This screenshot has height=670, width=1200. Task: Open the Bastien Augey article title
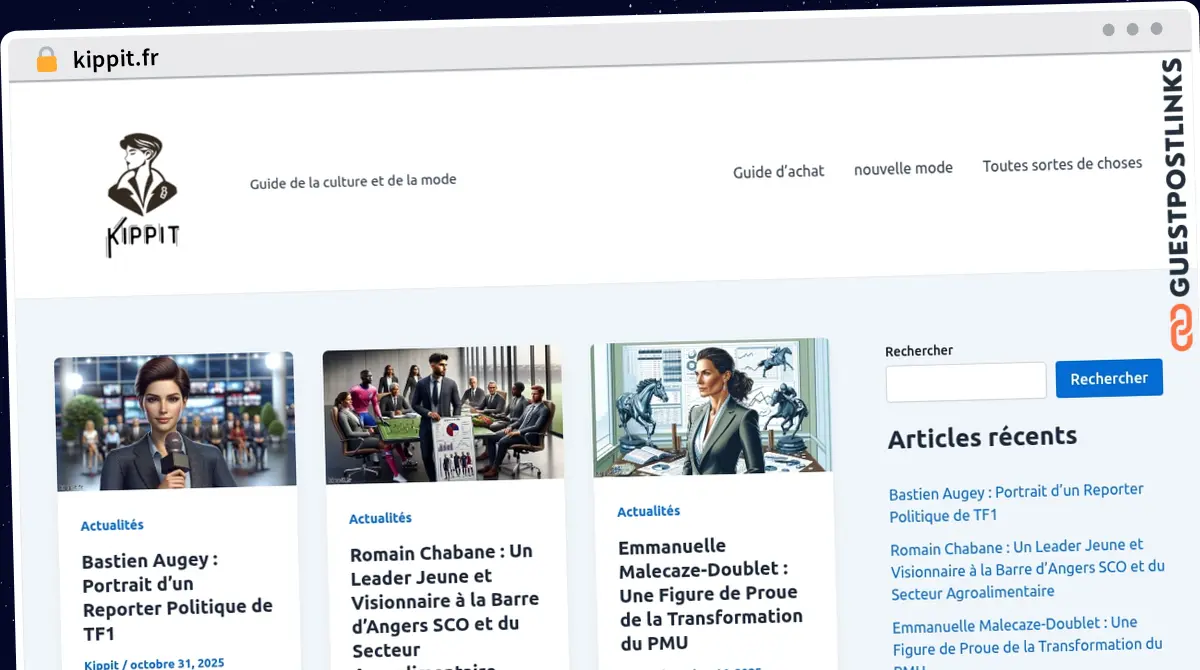(x=177, y=596)
